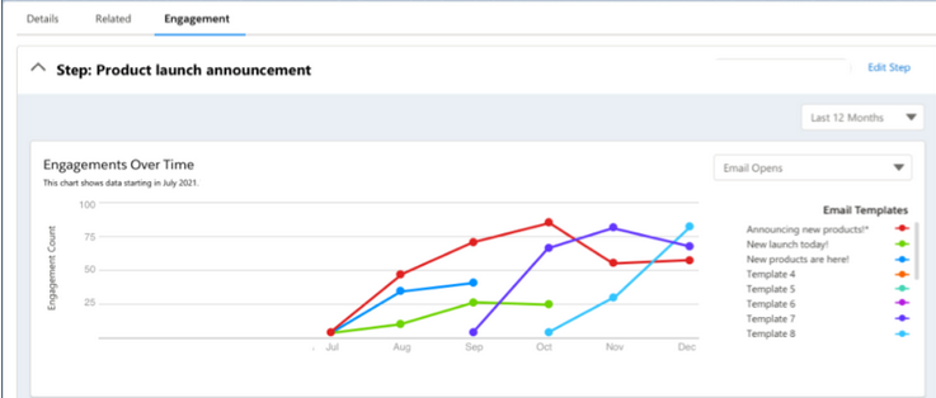Click the red line's October peak data point
The image size is (936, 398).
coord(548,223)
